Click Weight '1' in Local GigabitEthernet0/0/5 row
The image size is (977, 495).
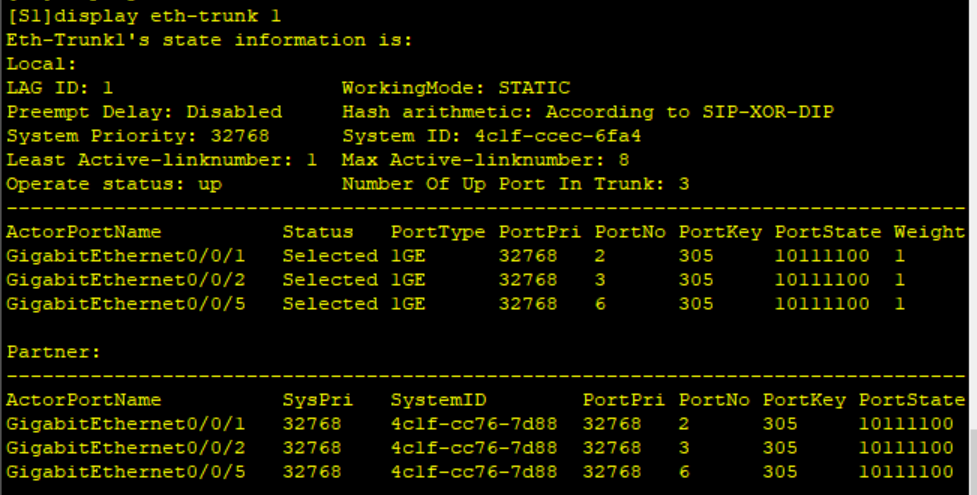coord(900,304)
